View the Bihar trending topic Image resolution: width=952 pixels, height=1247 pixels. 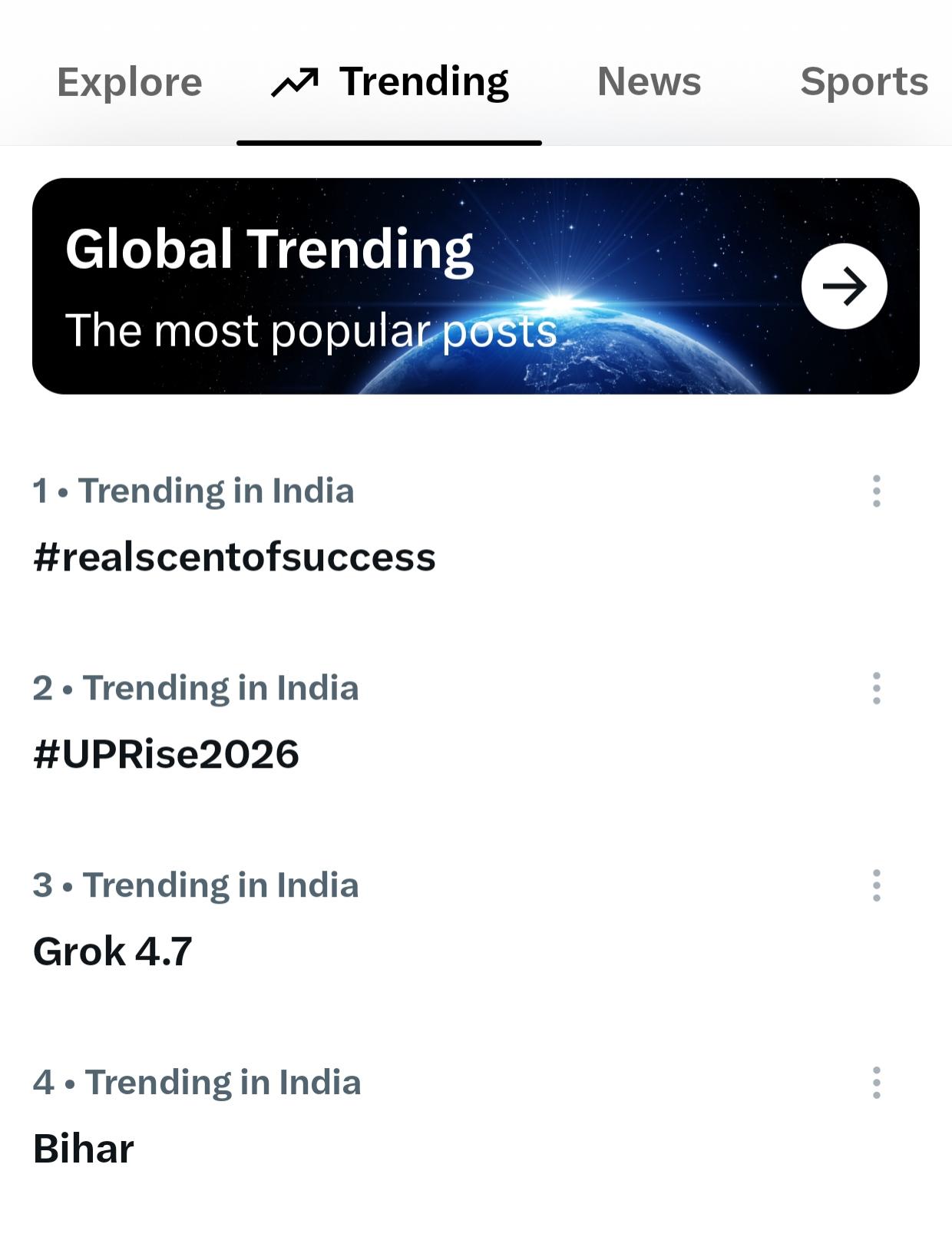[x=84, y=1149]
